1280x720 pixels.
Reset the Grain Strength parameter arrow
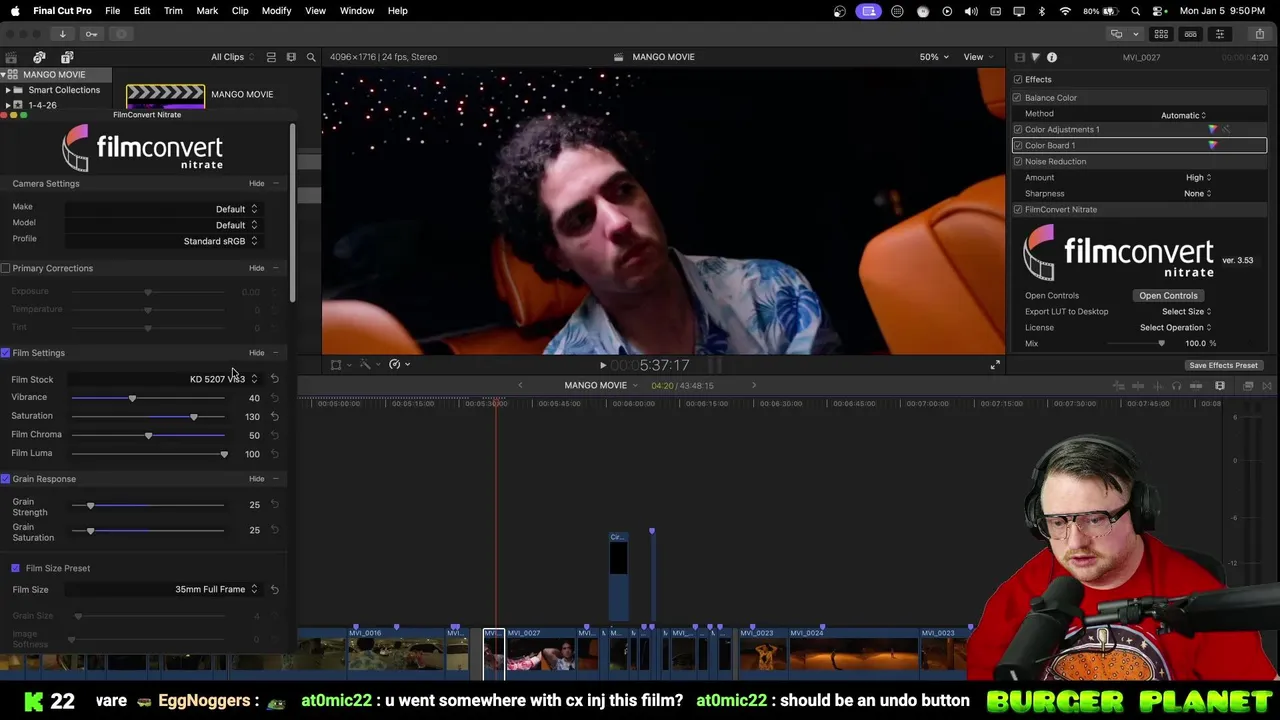coord(275,505)
